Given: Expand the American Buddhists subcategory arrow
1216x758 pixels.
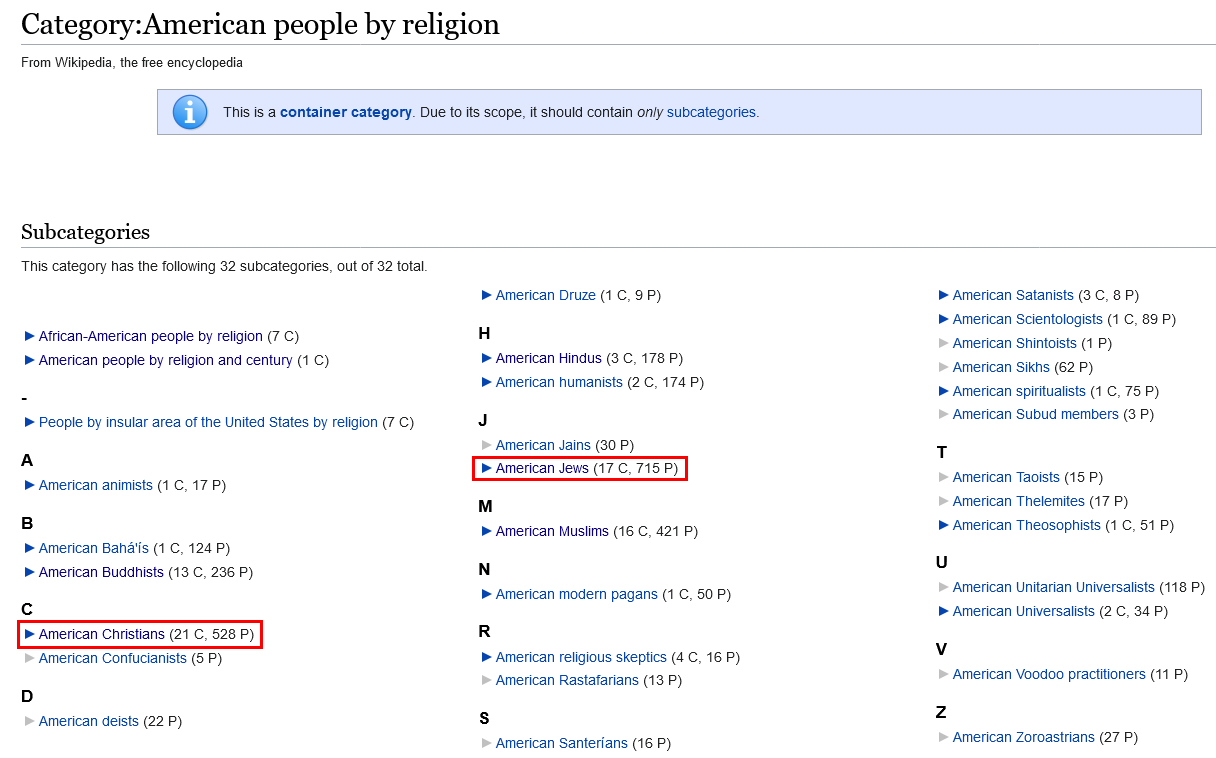Looking at the screenshot, I should [30, 572].
